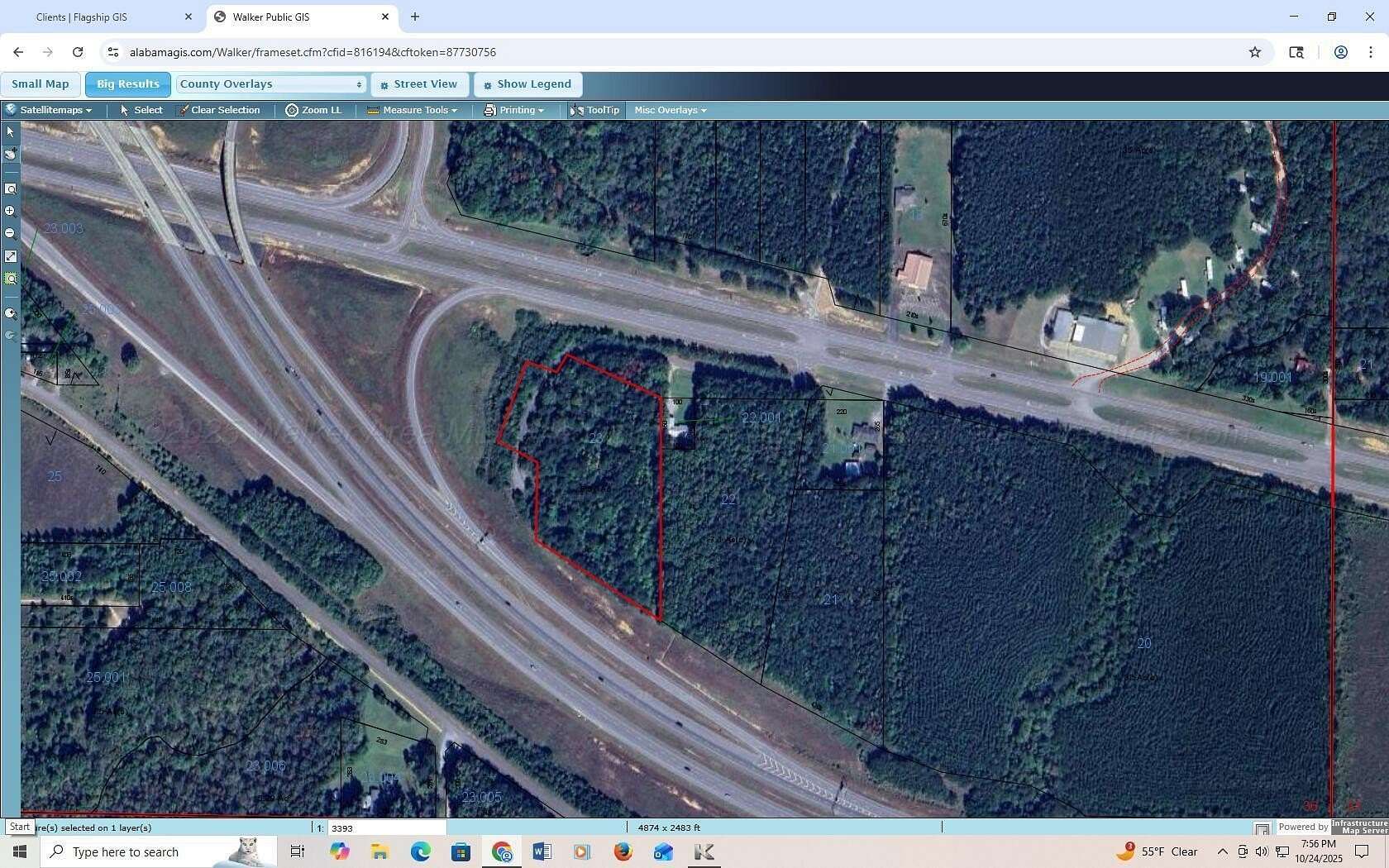Click the previous extent arrow tool
Image resolution: width=1389 pixels, height=868 pixels.
[11, 313]
